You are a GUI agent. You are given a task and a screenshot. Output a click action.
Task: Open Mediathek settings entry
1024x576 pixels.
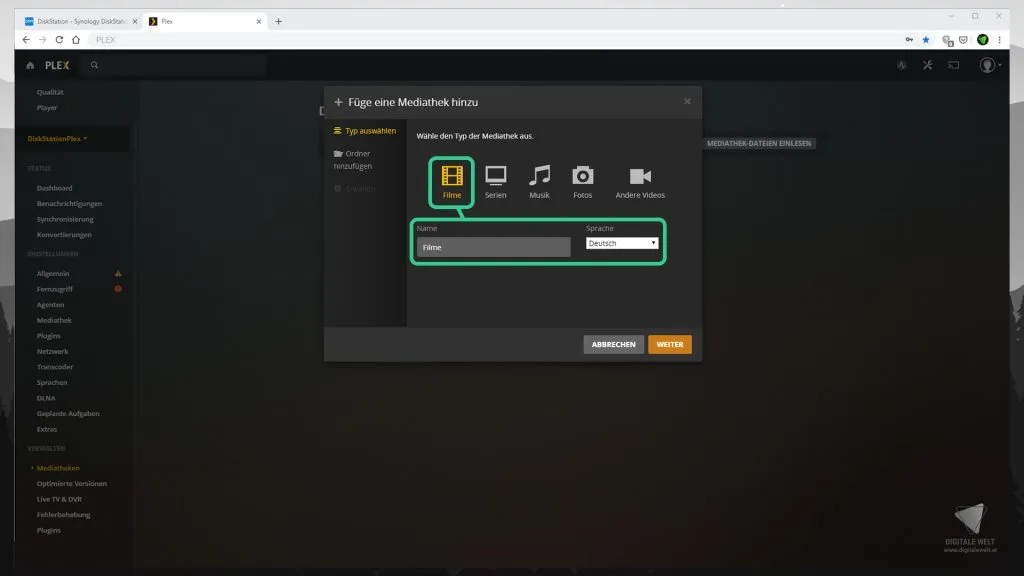click(54, 321)
